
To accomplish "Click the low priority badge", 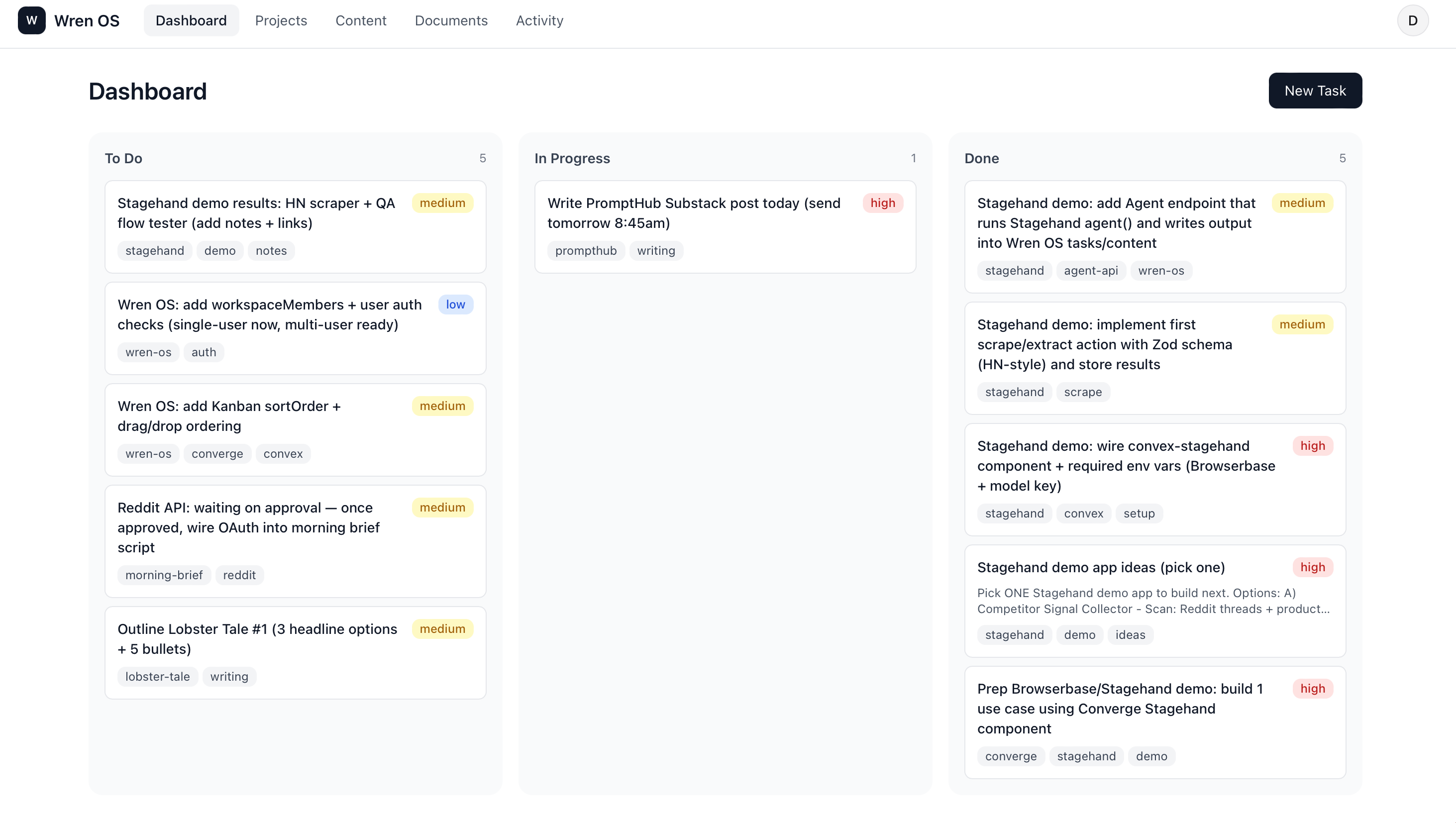I will (x=455, y=305).
